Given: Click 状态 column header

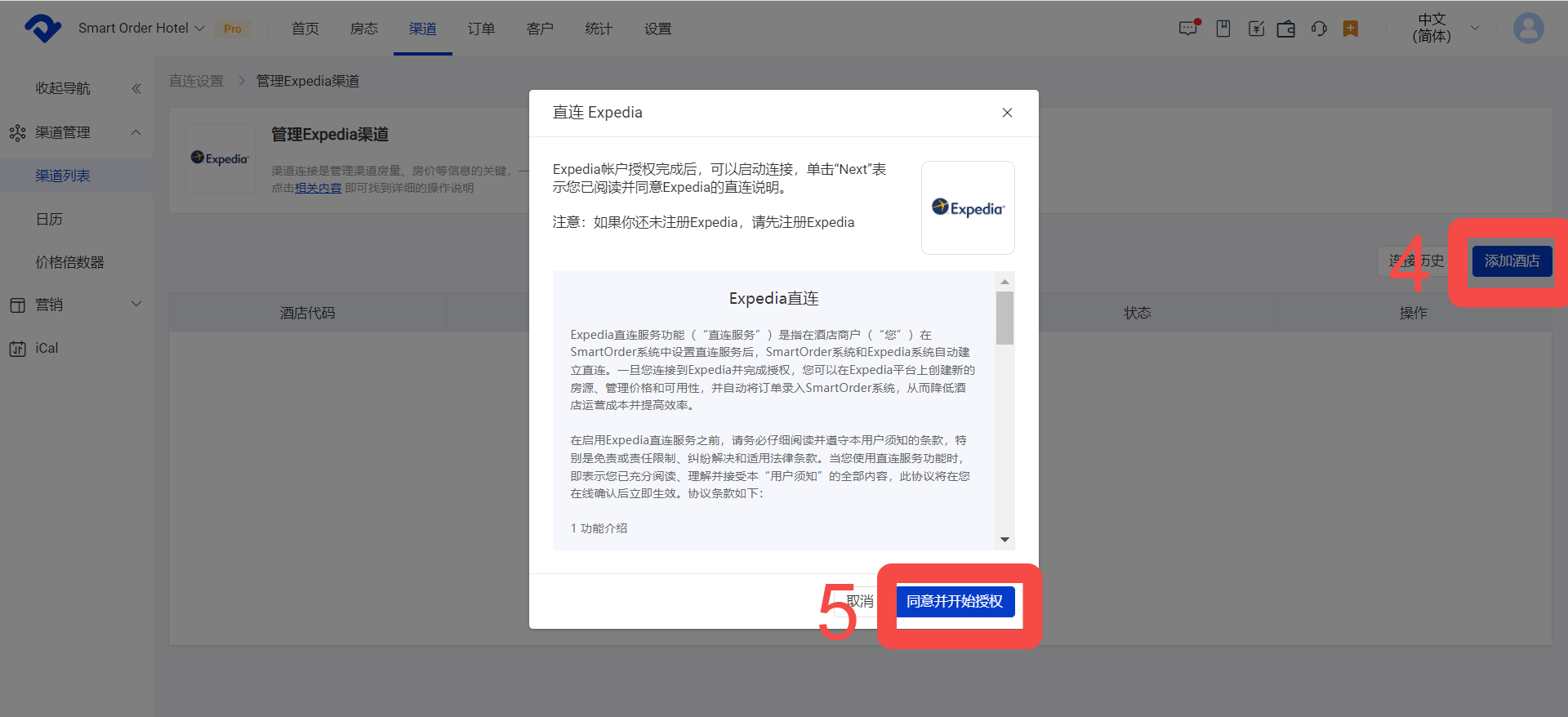Looking at the screenshot, I should pyautogui.click(x=1137, y=313).
